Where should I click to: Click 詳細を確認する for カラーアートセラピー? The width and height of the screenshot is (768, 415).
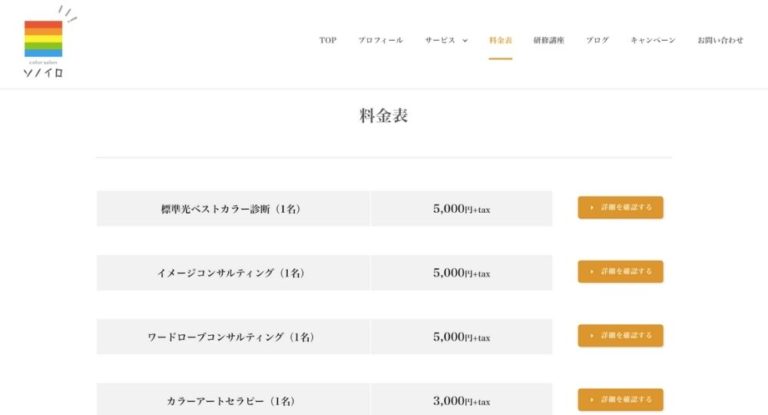(620, 400)
